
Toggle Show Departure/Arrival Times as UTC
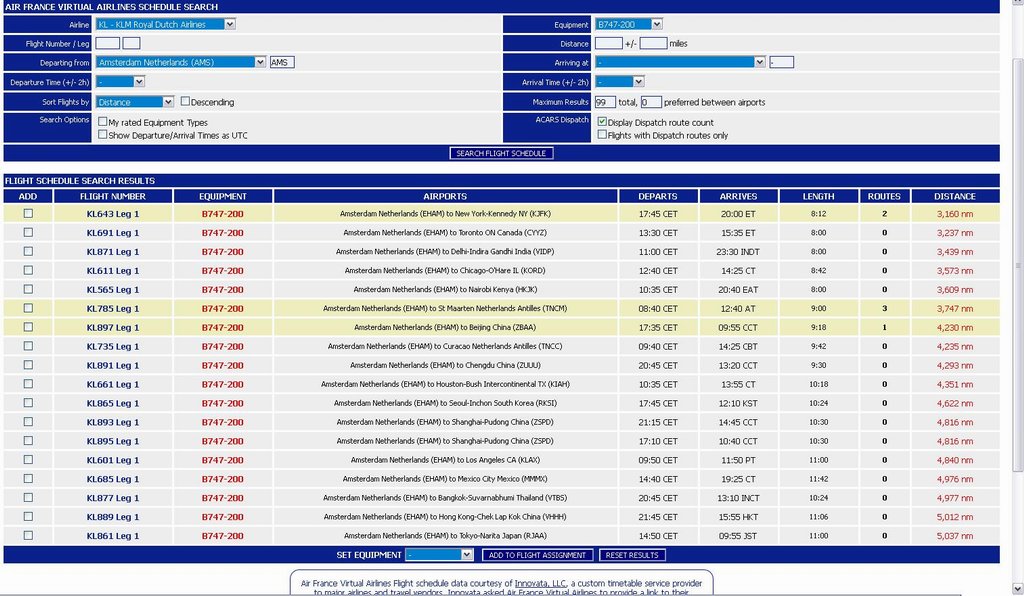pyautogui.click(x=102, y=134)
